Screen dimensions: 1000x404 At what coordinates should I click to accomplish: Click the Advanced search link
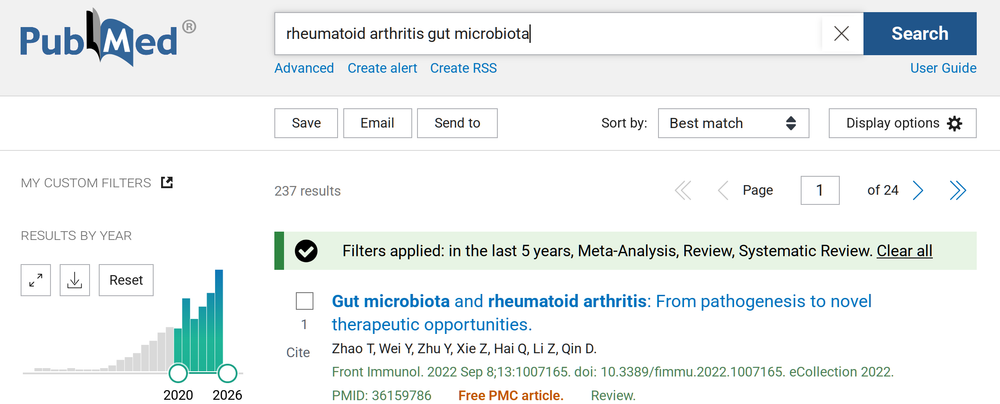(304, 68)
